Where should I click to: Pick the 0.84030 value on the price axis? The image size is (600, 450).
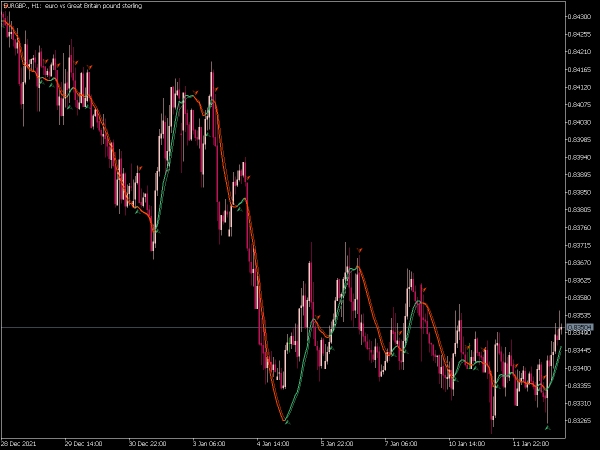click(579, 122)
